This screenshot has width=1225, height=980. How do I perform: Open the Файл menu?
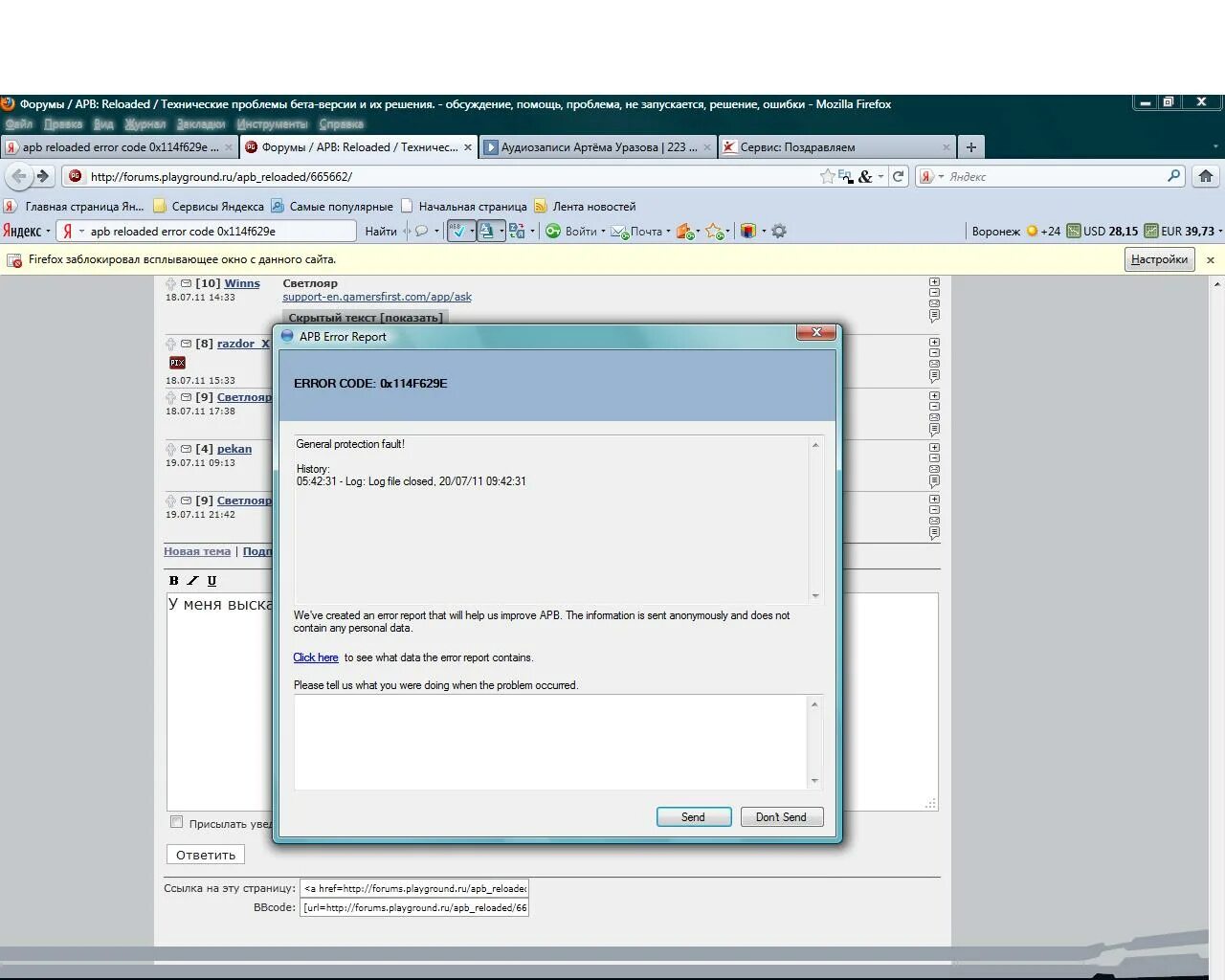18,123
